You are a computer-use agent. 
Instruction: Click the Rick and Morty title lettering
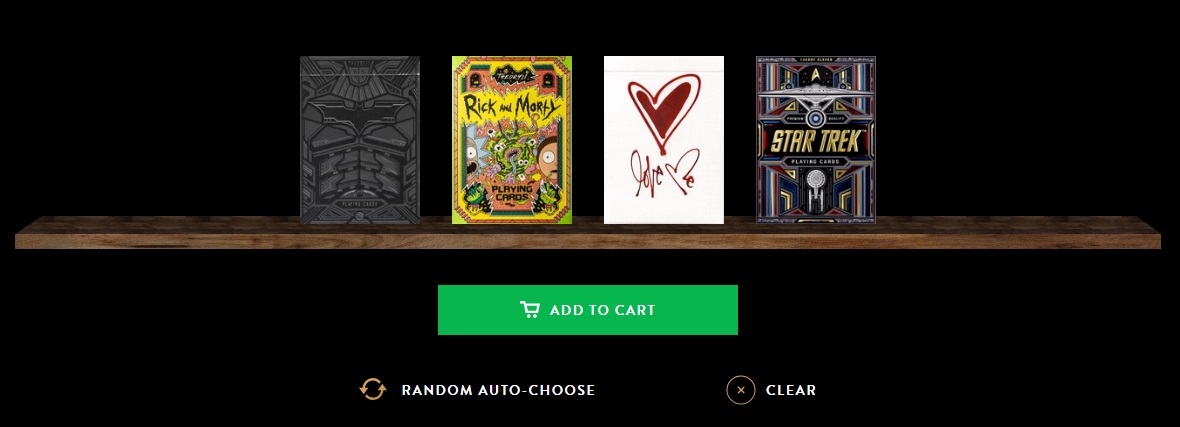click(512, 107)
